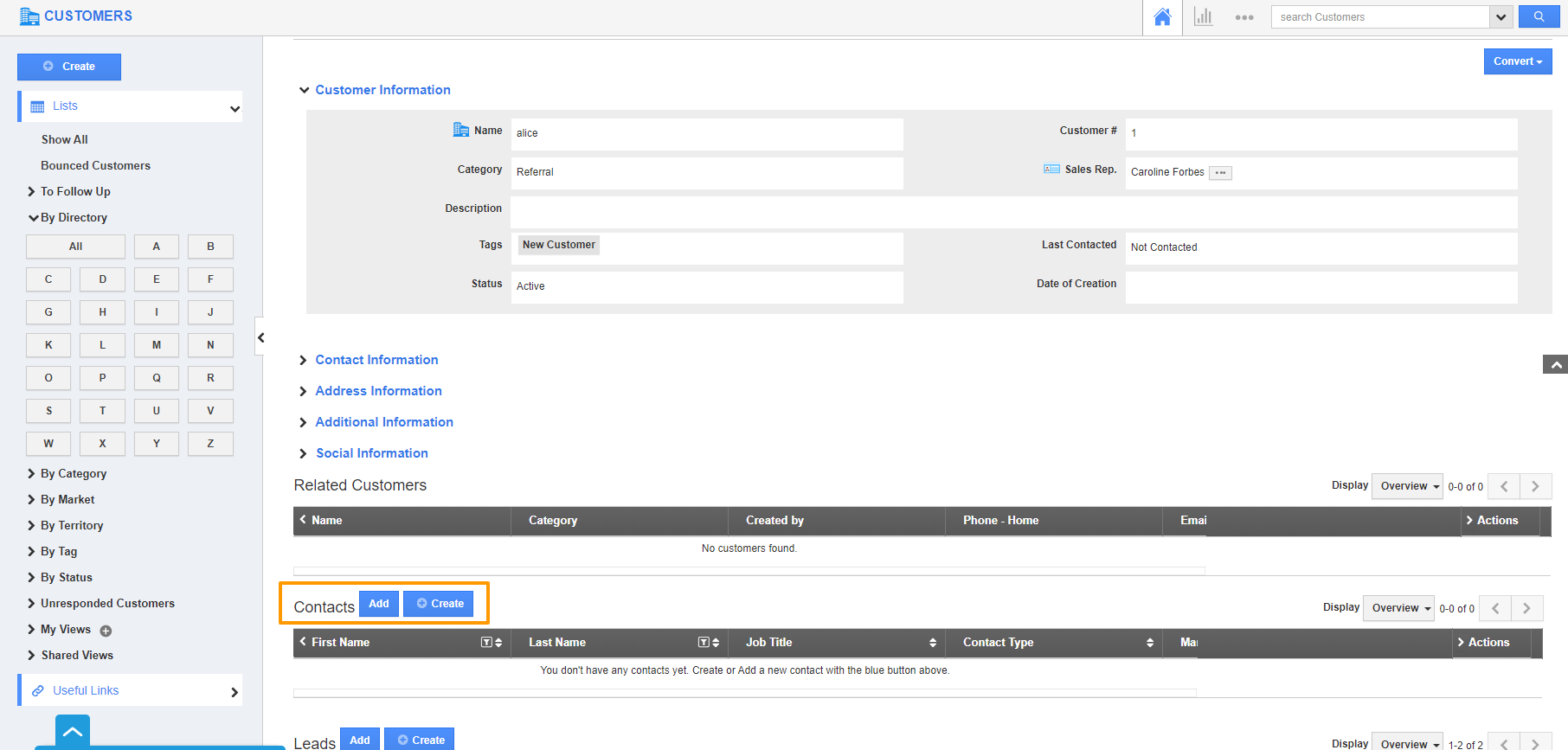Image resolution: width=1568 pixels, height=750 pixels.
Task: Sort contacts by Job Title
Action: (x=933, y=643)
